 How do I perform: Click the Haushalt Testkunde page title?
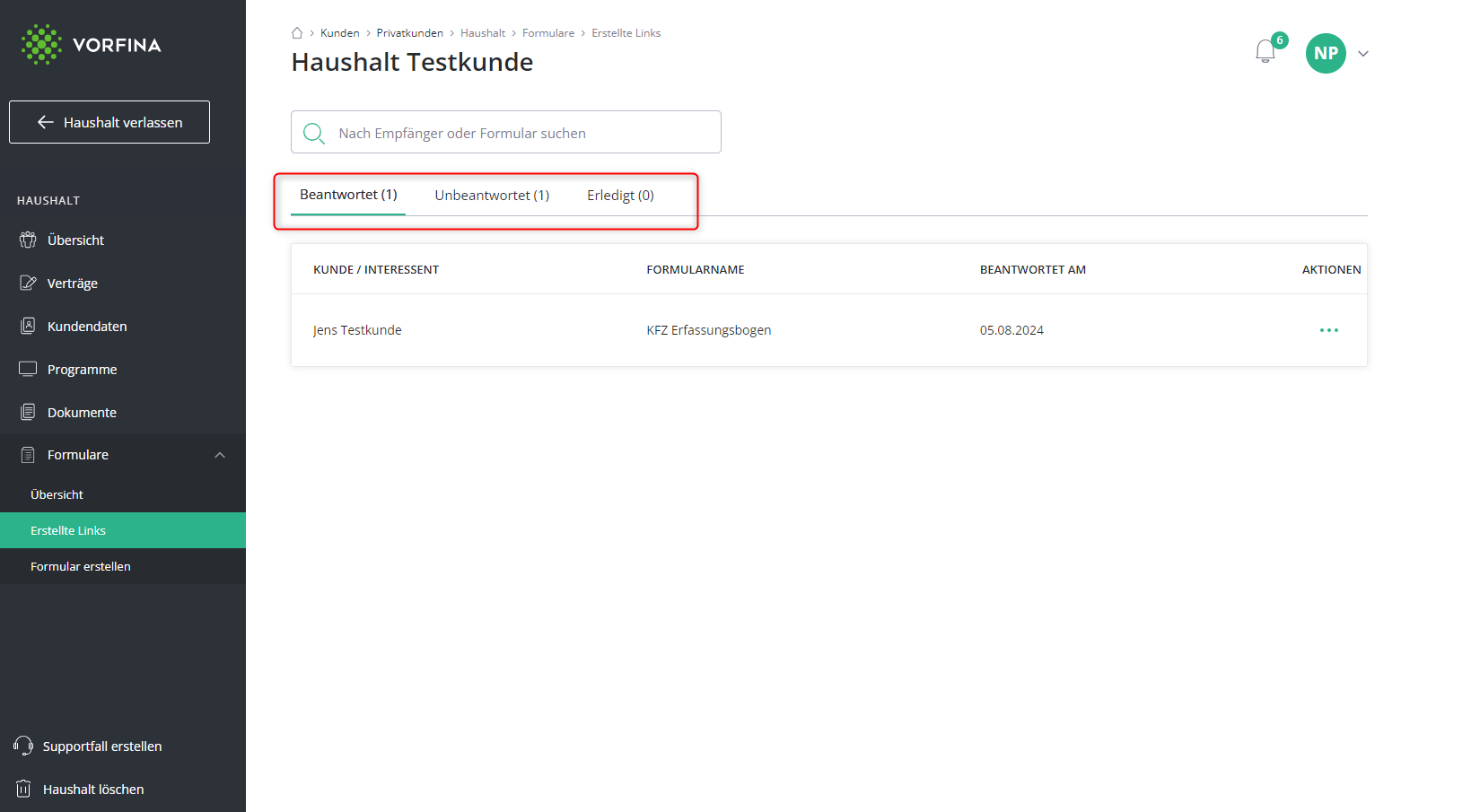(412, 62)
